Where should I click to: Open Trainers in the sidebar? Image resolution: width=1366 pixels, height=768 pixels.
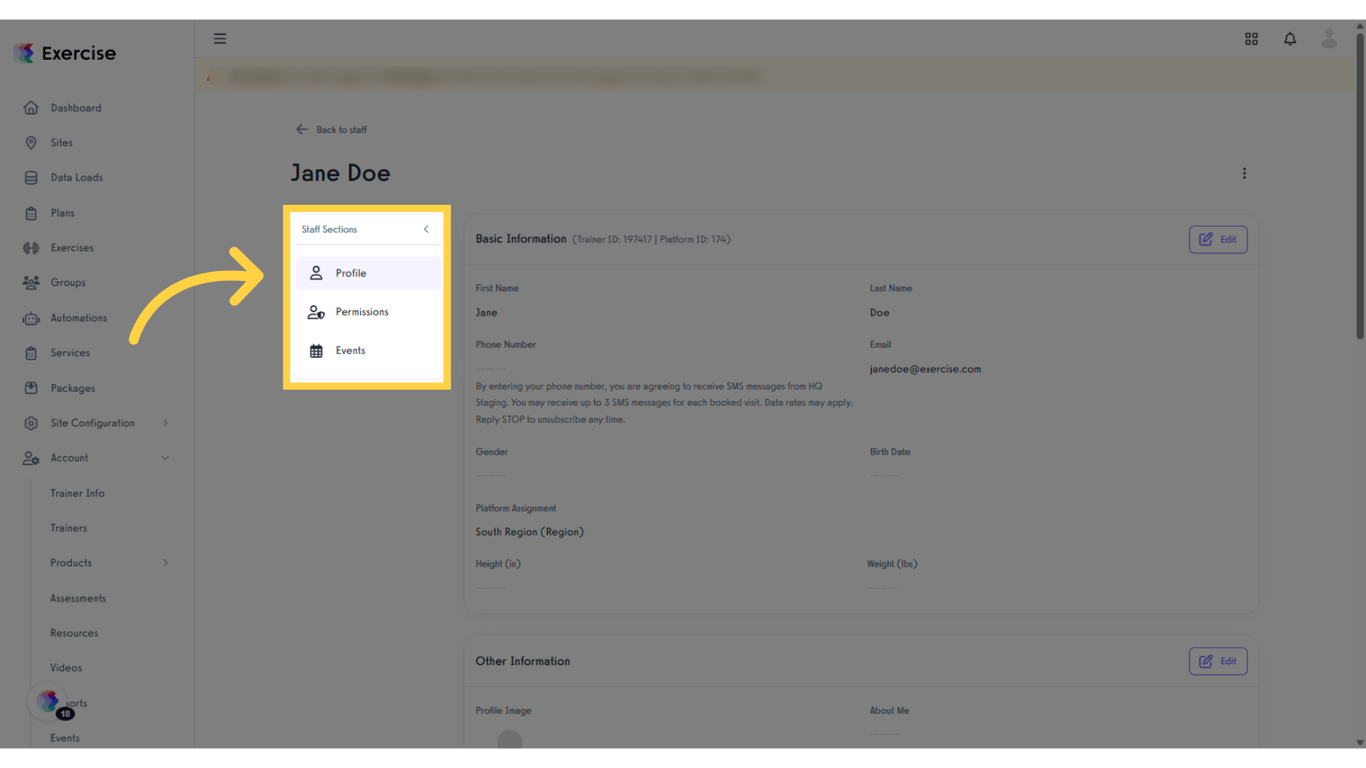pos(69,528)
